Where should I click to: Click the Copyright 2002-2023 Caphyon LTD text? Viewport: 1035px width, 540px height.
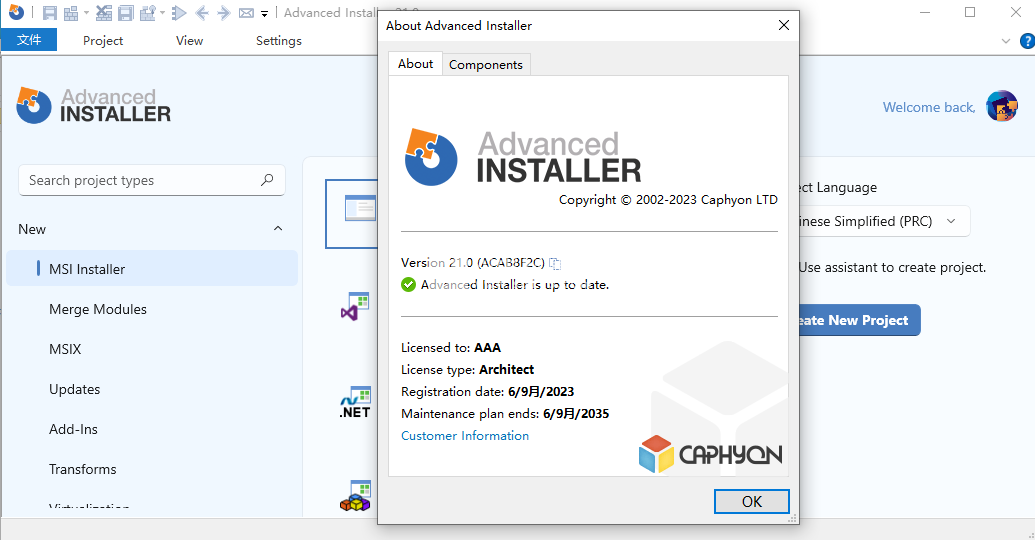(668, 200)
